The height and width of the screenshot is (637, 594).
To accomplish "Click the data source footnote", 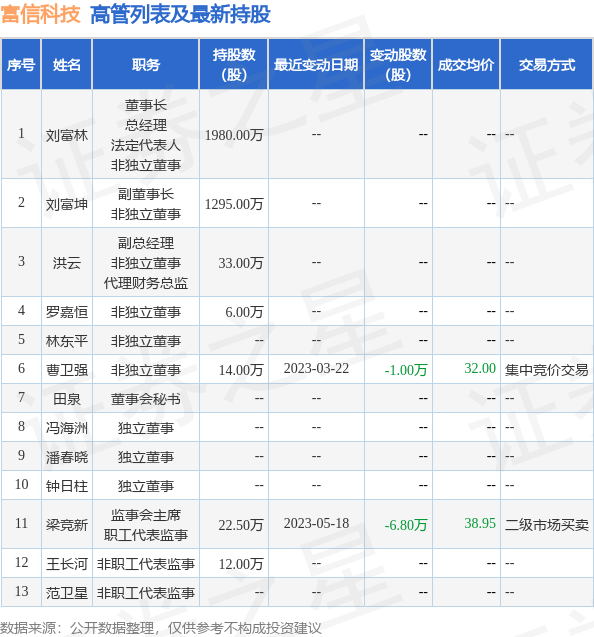I will tap(160, 628).
